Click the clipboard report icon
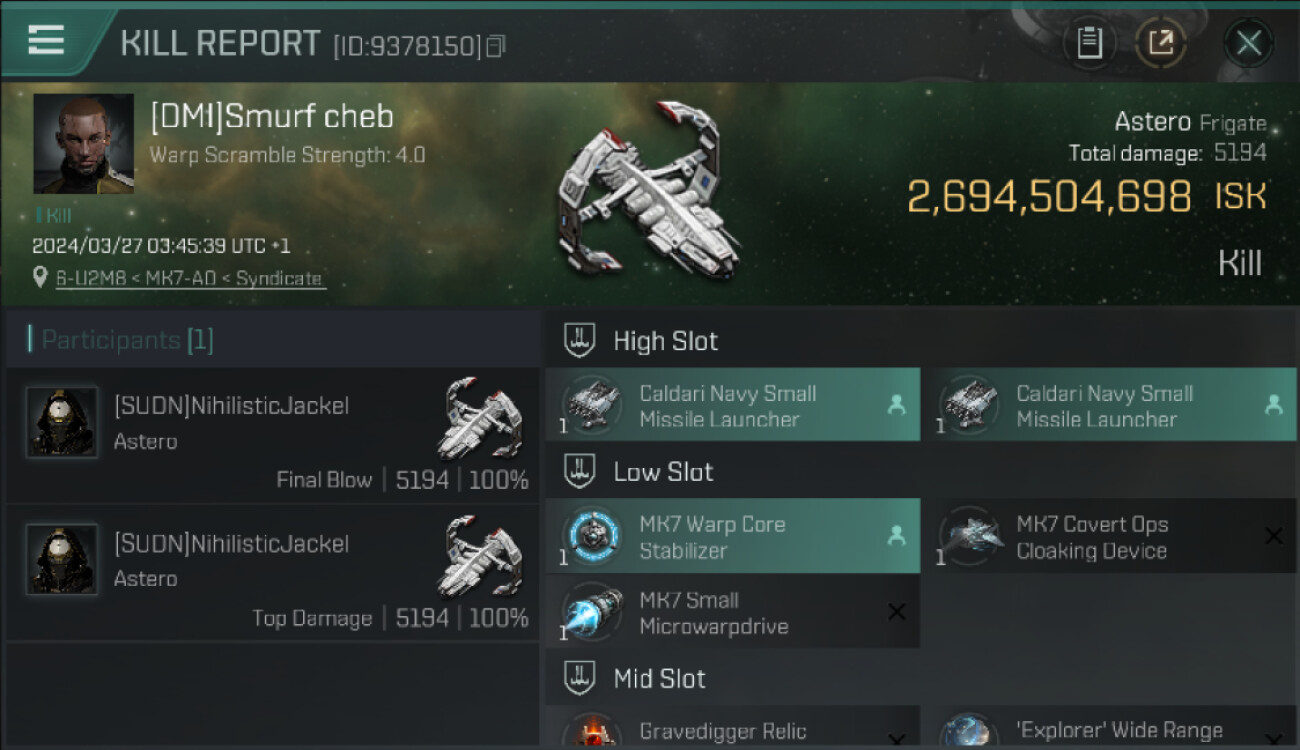Screen dimensions: 1300x750 1089,43
